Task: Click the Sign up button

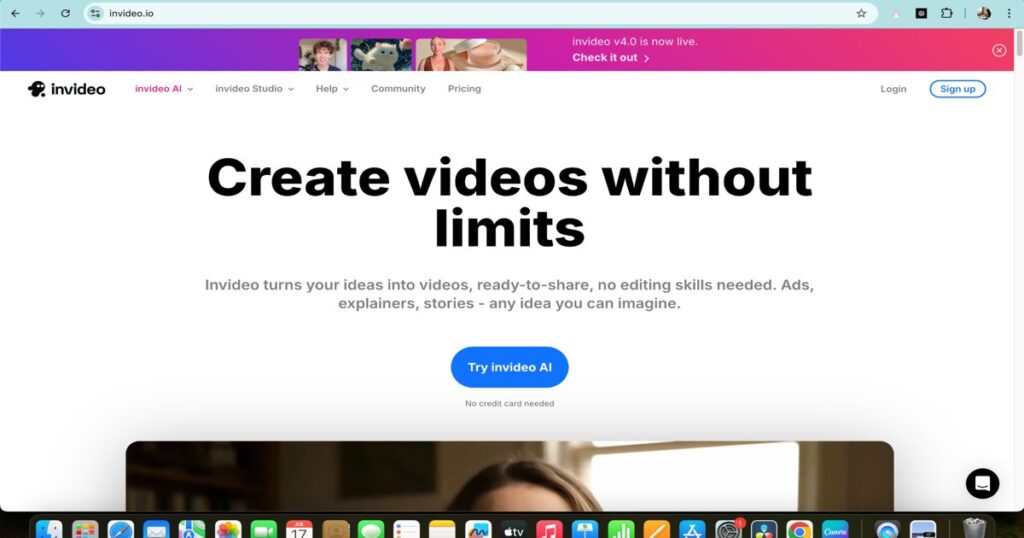Action: tap(957, 89)
